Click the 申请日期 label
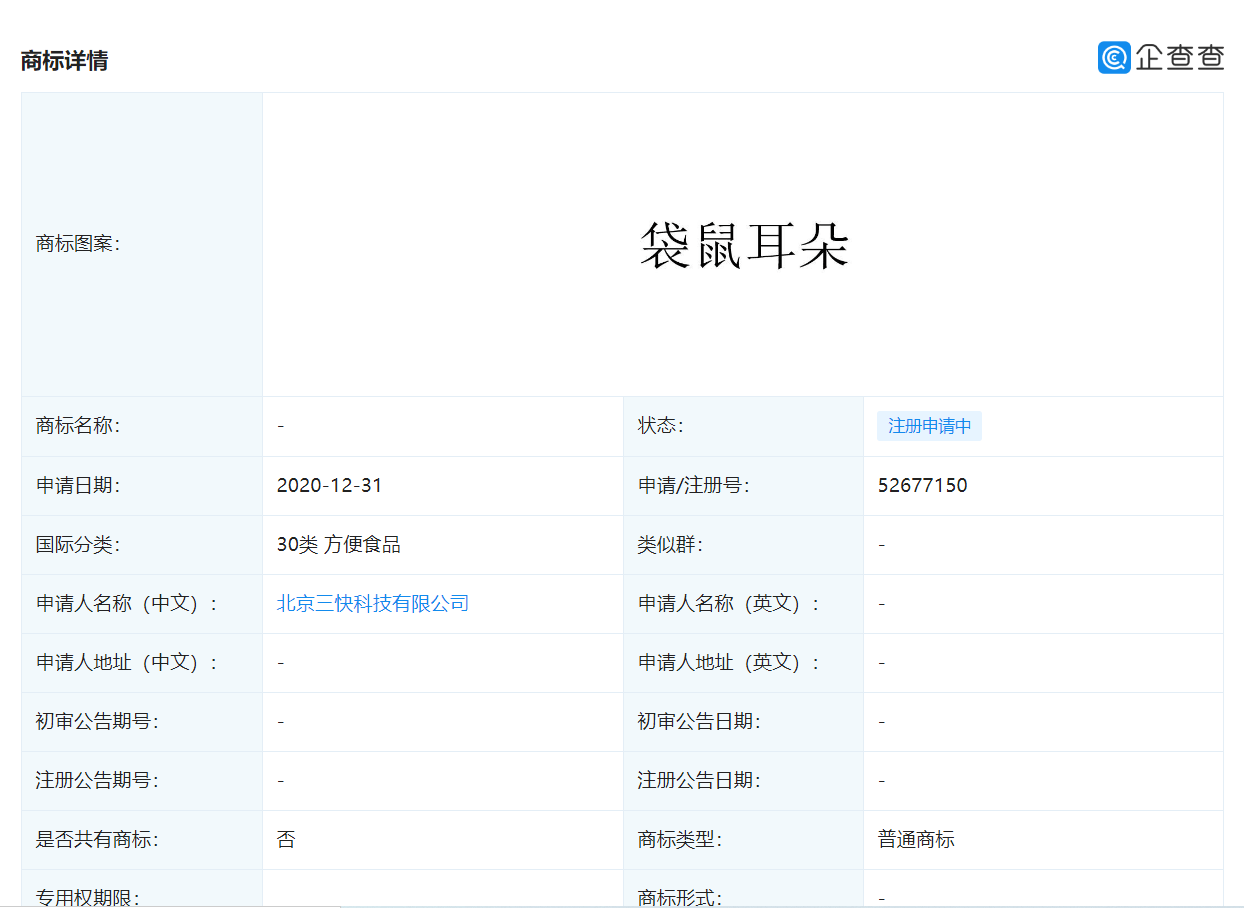 pos(78,486)
